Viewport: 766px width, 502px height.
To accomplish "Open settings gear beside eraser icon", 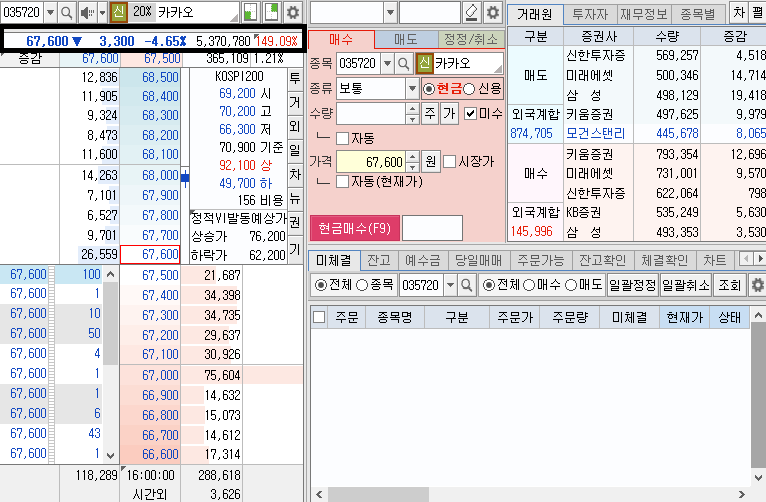I will coord(493,12).
